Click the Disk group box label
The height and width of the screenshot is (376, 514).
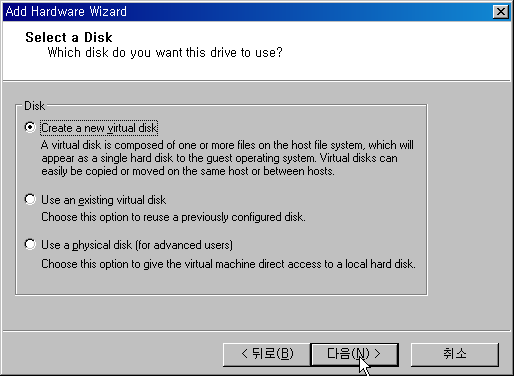(x=34, y=106)
